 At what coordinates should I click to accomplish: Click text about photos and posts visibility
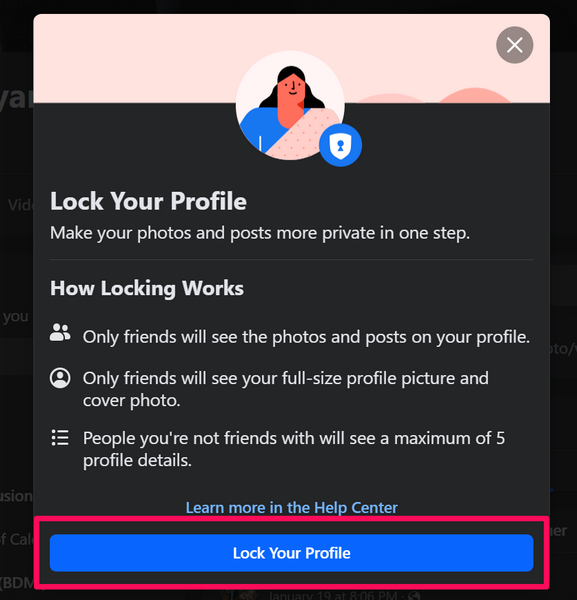coord(306,337)
